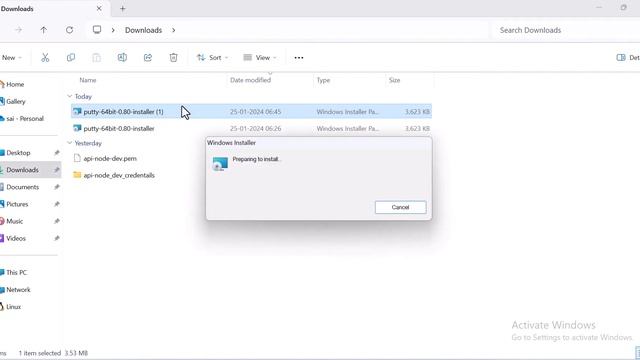
Task: Click the Up arrow navigation button
Action: (44, 30)
